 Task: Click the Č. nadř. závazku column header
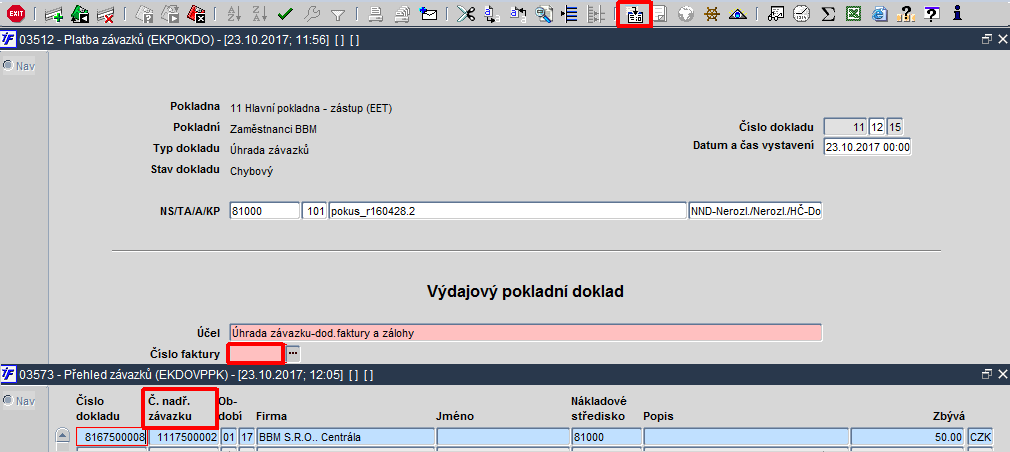coord(172,408)
